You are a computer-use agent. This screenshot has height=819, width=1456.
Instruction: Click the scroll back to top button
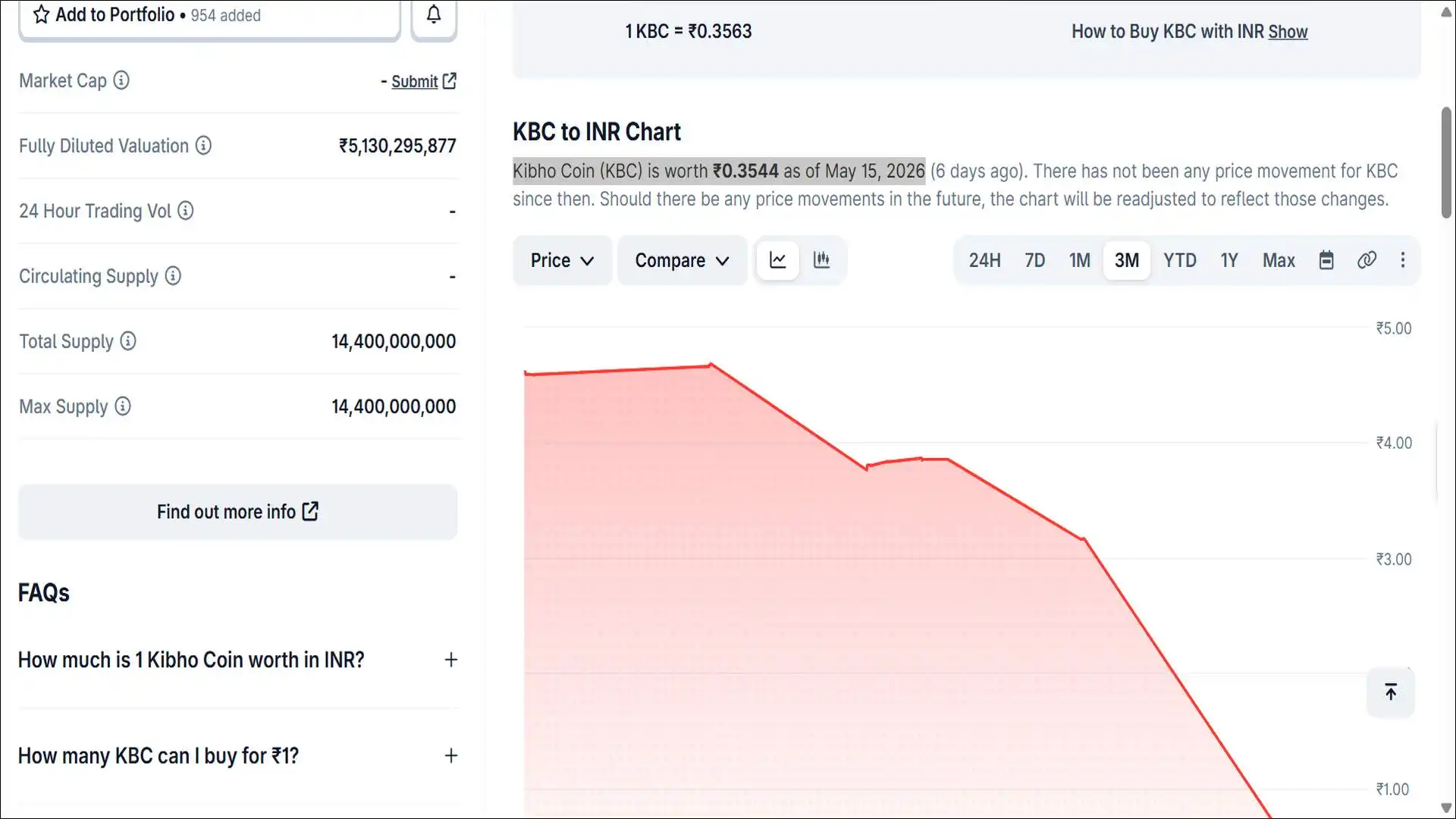coord(1391,692)
